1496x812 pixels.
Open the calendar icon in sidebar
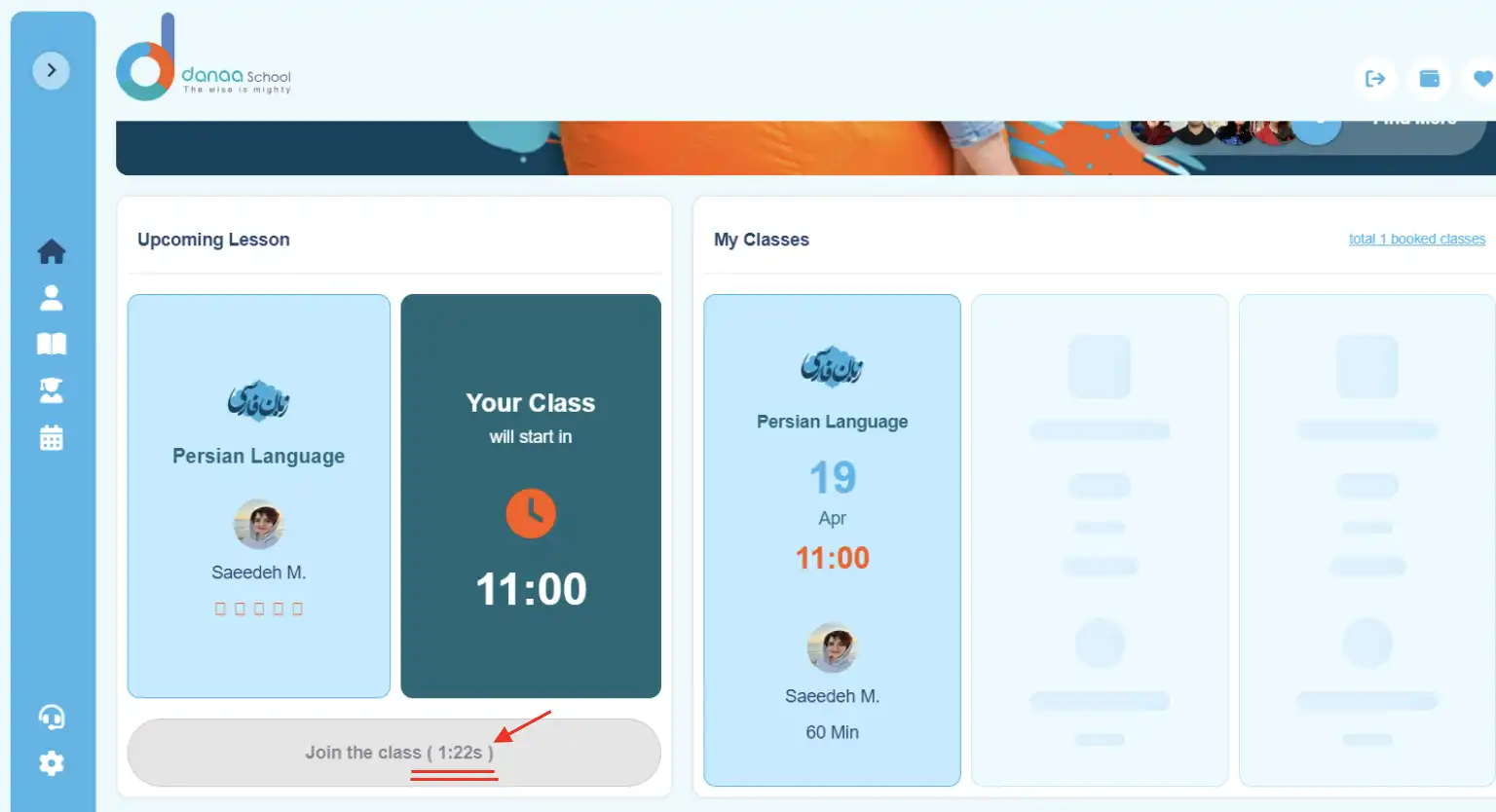point(52,437)
